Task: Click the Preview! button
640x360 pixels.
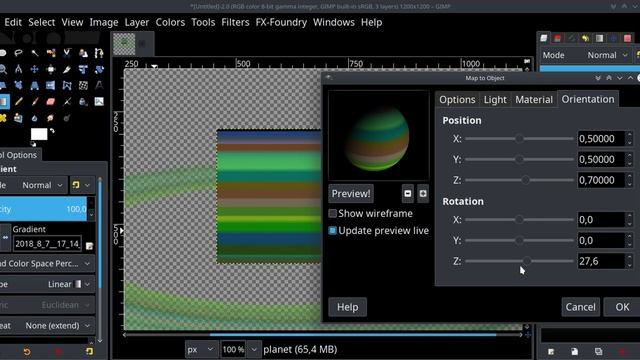Action: pos(351,193)
